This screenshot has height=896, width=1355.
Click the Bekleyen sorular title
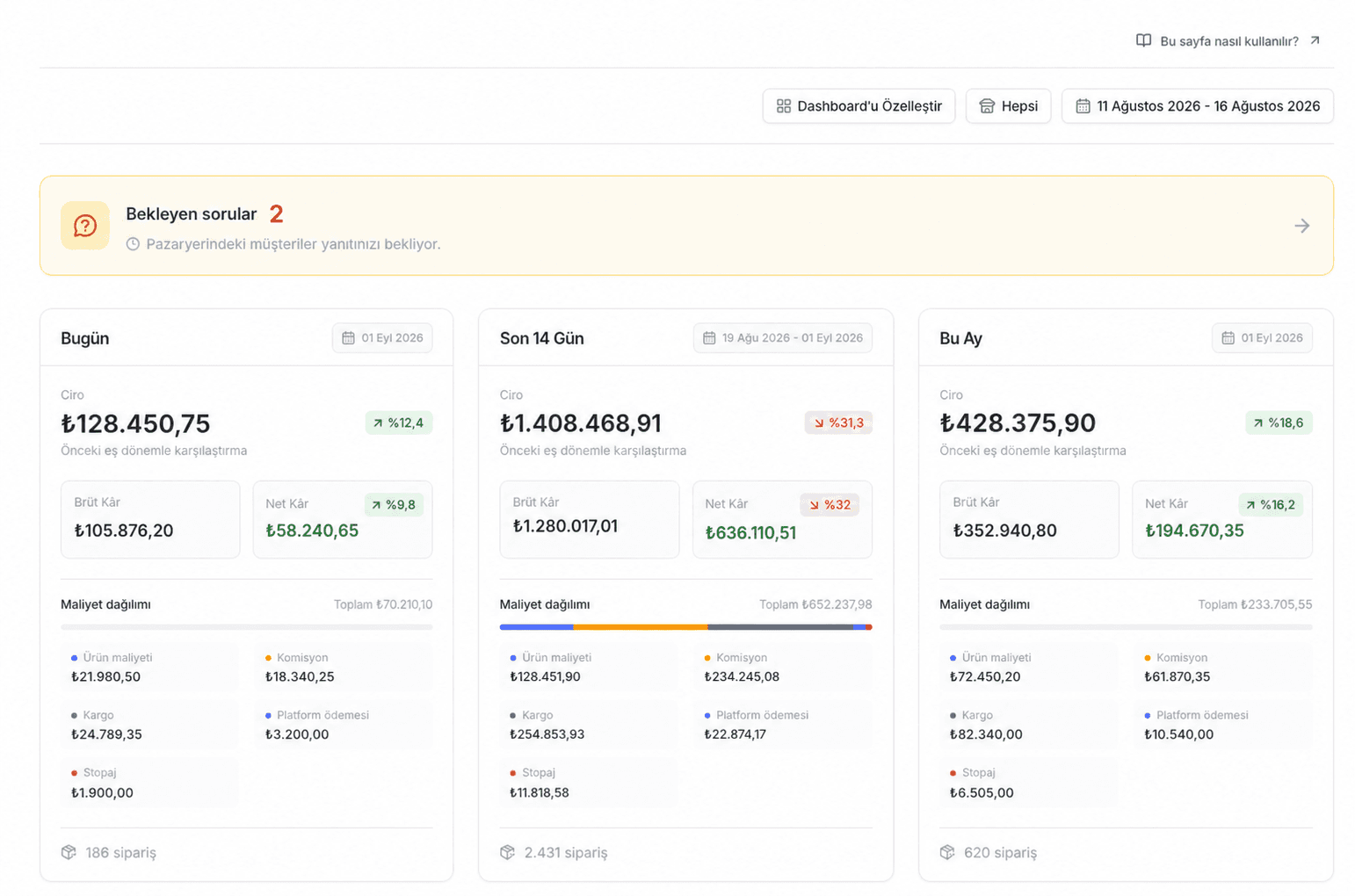tap(192, 214)
